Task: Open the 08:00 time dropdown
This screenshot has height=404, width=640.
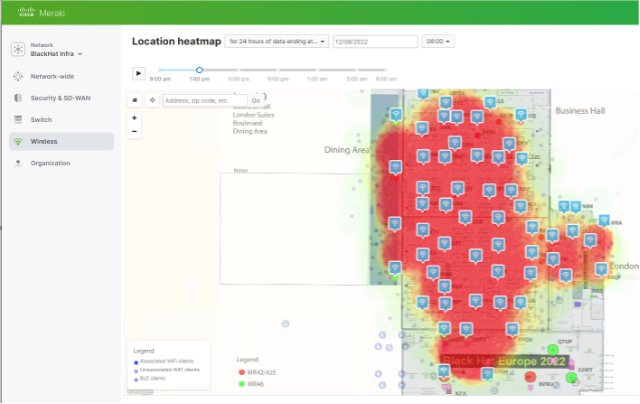Action: (x=438, y=41)
